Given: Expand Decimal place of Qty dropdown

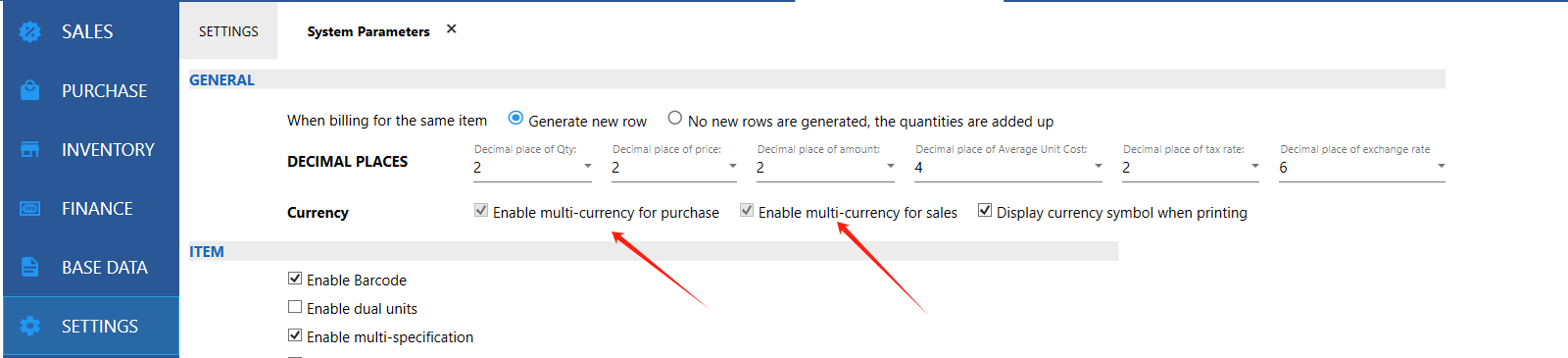Looking at the screenshot, I should point(533,168).
